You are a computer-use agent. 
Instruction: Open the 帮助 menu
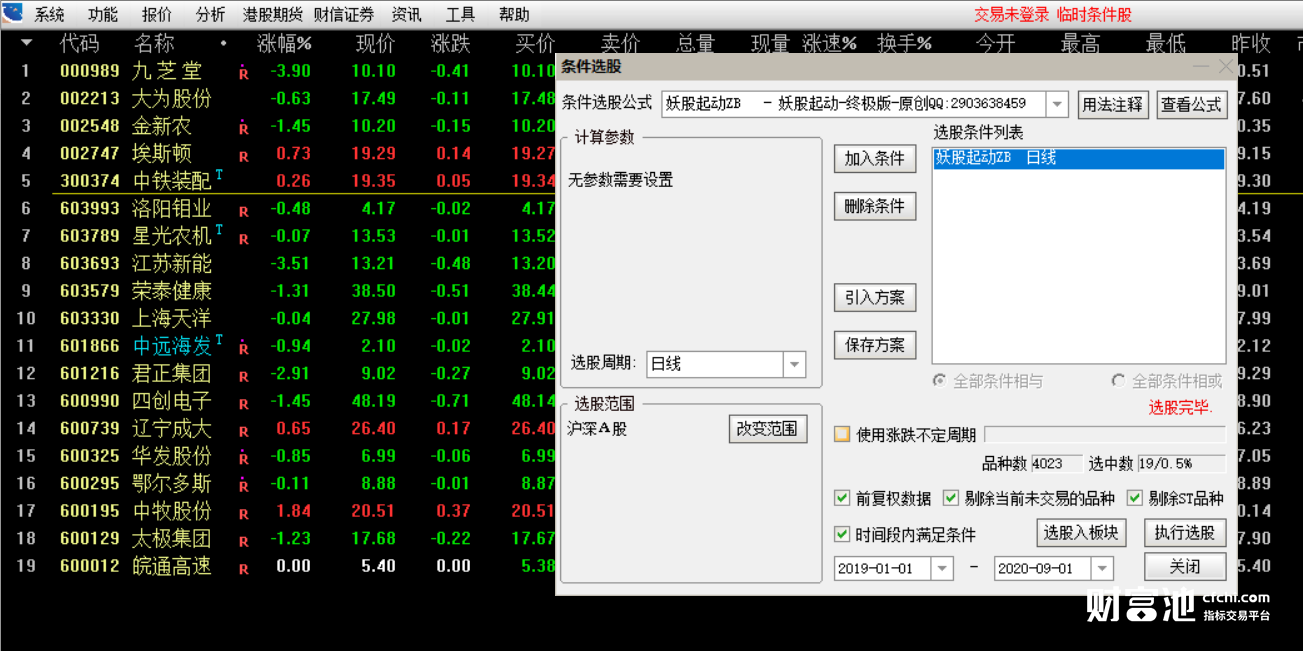tap(514, 15)
